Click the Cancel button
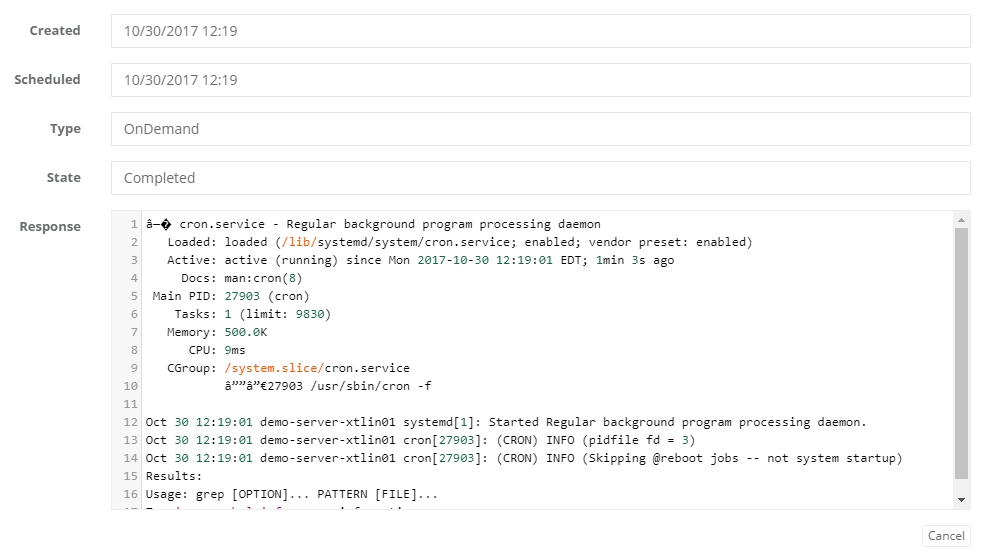The height and width of the screenshot is (559, 992). [945, 536]
